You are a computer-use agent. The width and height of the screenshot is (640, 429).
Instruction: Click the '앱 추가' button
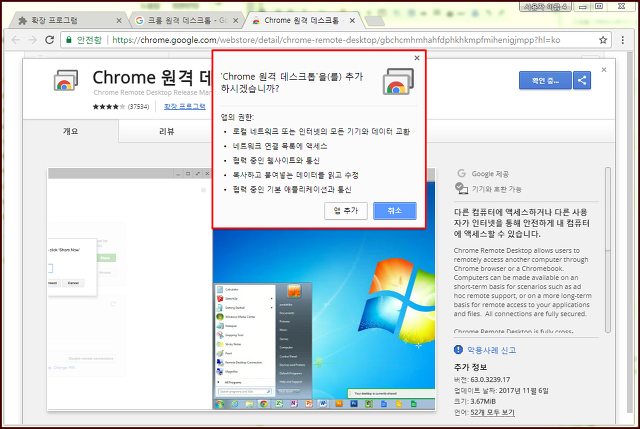(346, 211)
